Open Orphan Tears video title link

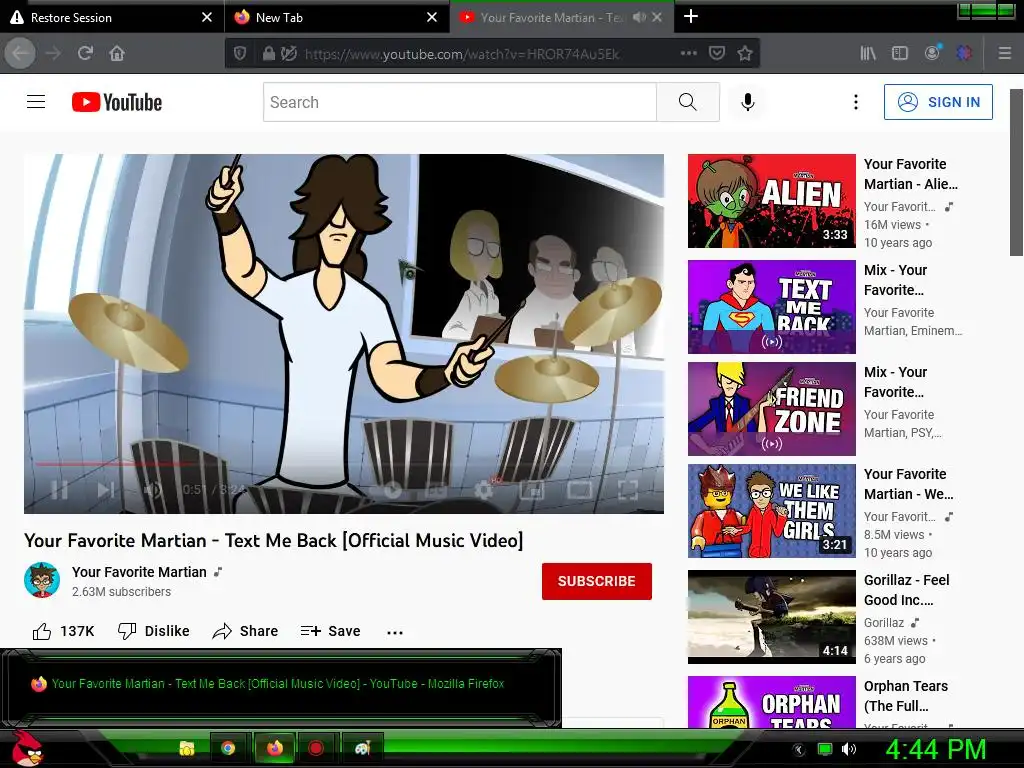click(906, 696)
